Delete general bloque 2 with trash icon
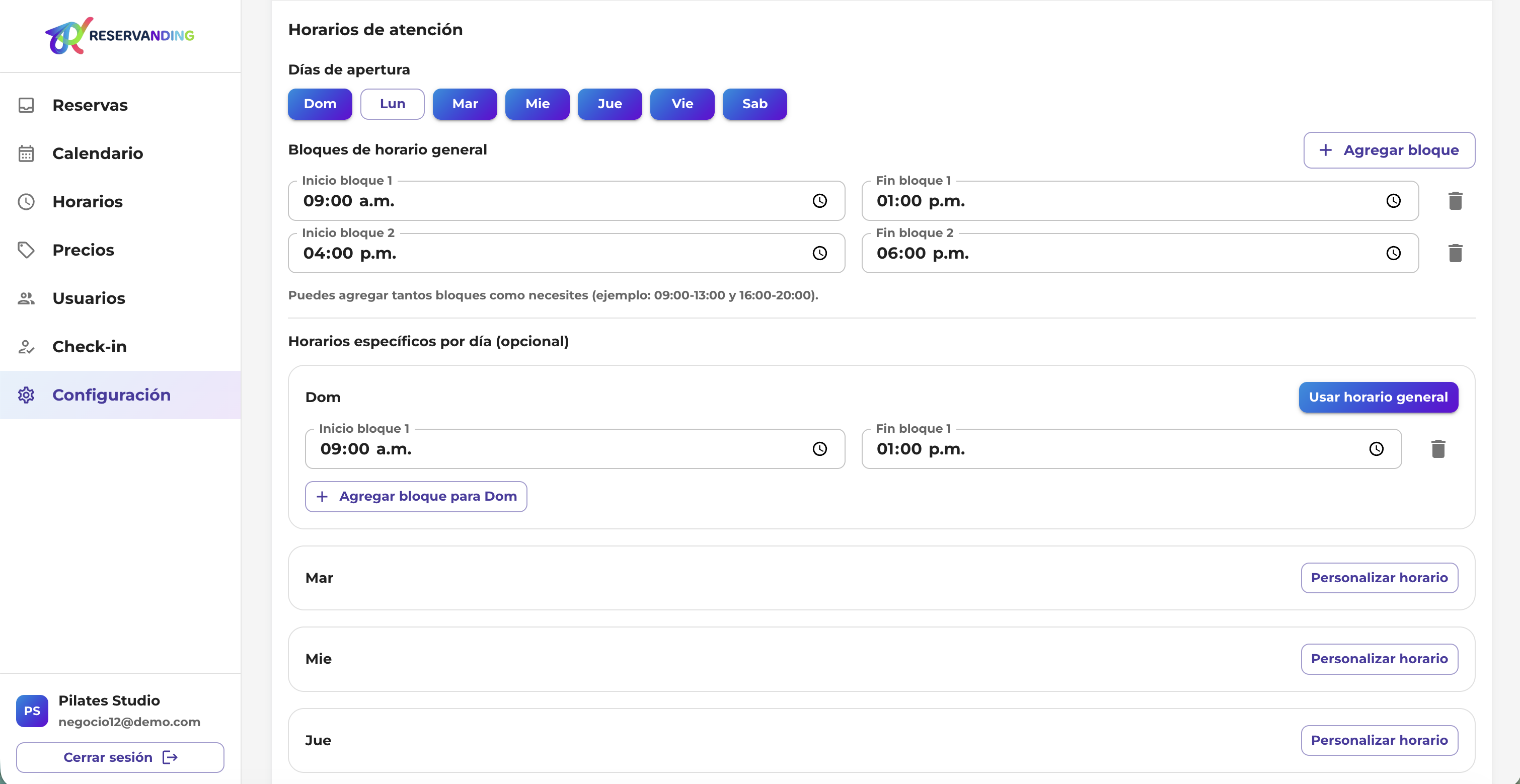The image size is (1520, 784). [1455, 253]
